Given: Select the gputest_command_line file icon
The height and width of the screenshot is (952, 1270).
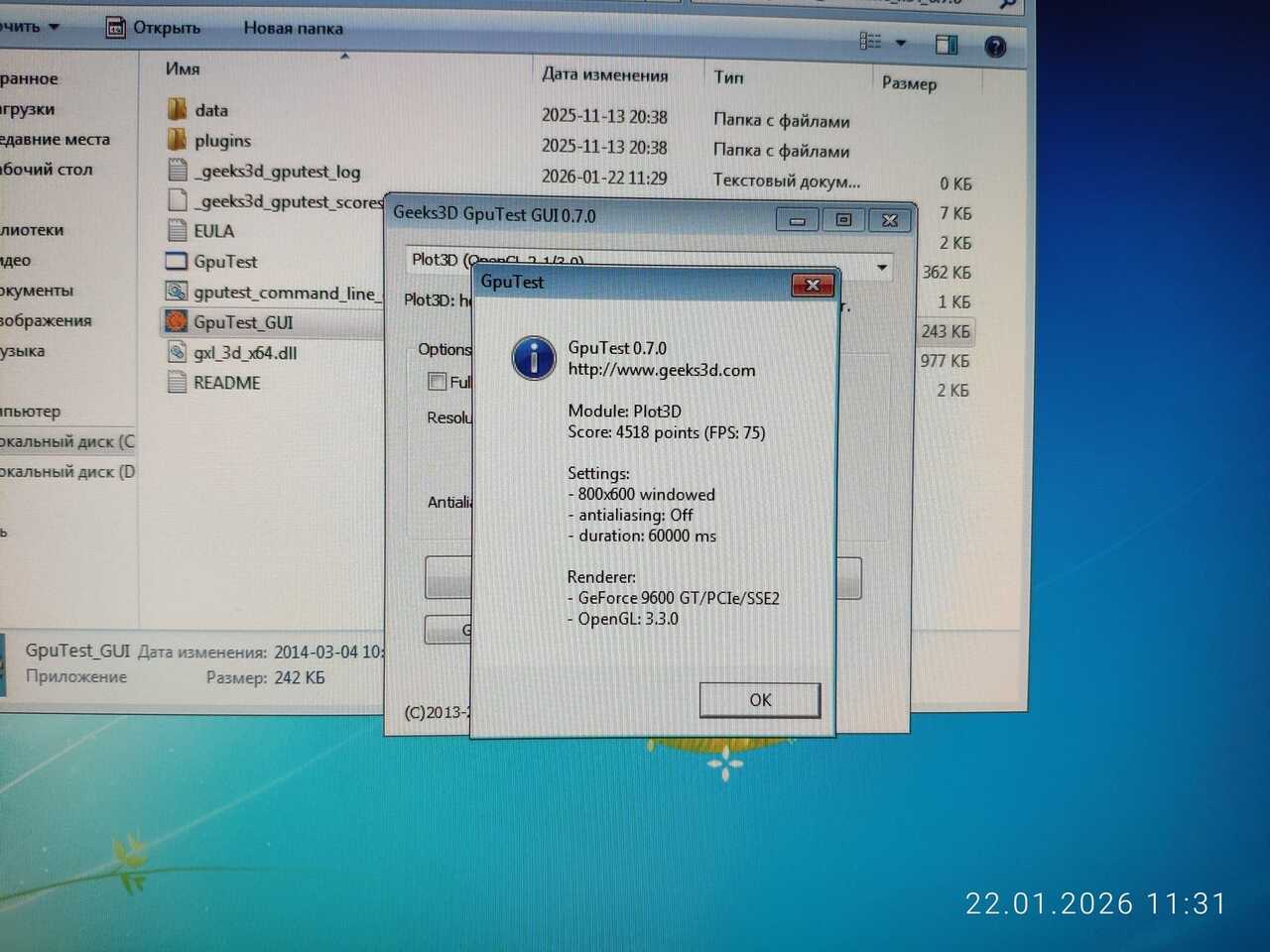Looking at the screenshot, I should [x=177, y=292].
